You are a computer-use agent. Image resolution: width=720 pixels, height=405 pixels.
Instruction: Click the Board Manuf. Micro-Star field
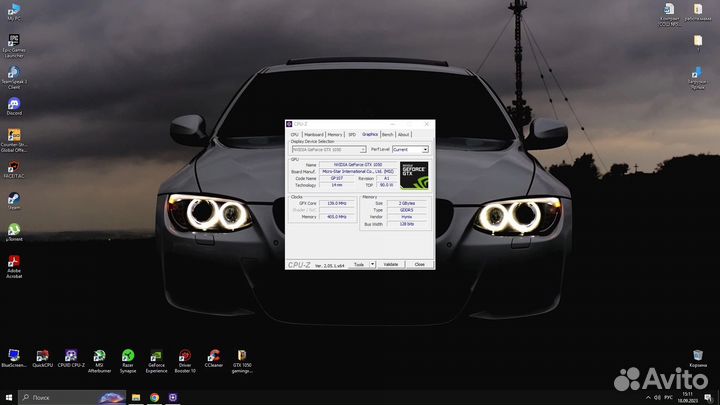click(x=358, y=171)
